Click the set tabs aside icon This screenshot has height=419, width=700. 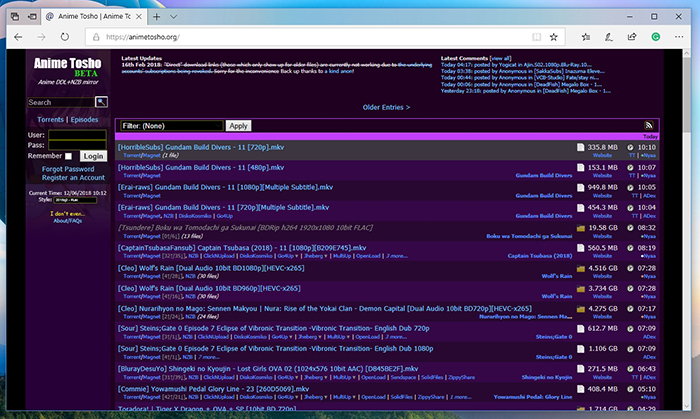(x=32, y=17)
